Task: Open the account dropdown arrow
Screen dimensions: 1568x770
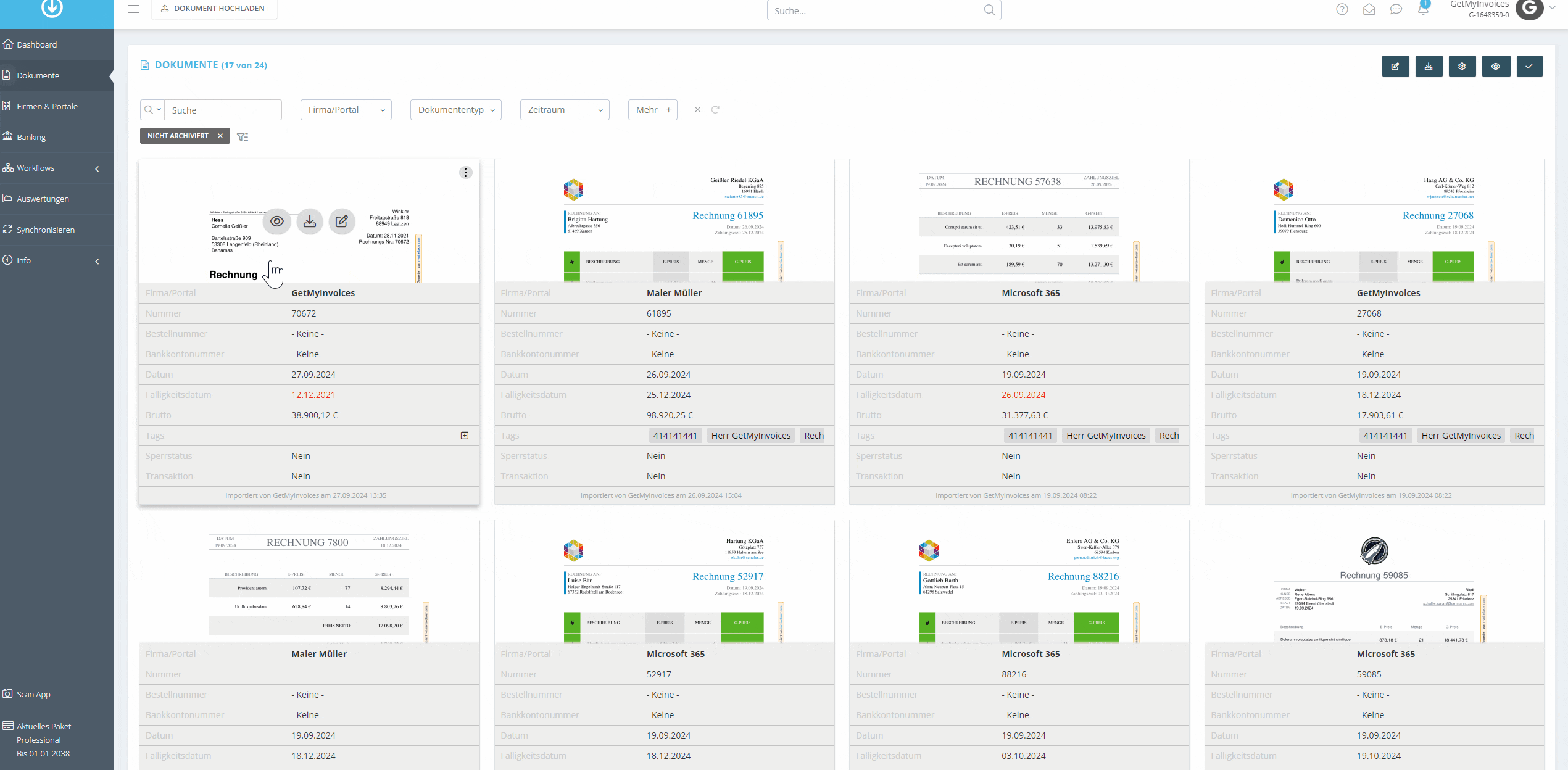Action: [1551, 8]
